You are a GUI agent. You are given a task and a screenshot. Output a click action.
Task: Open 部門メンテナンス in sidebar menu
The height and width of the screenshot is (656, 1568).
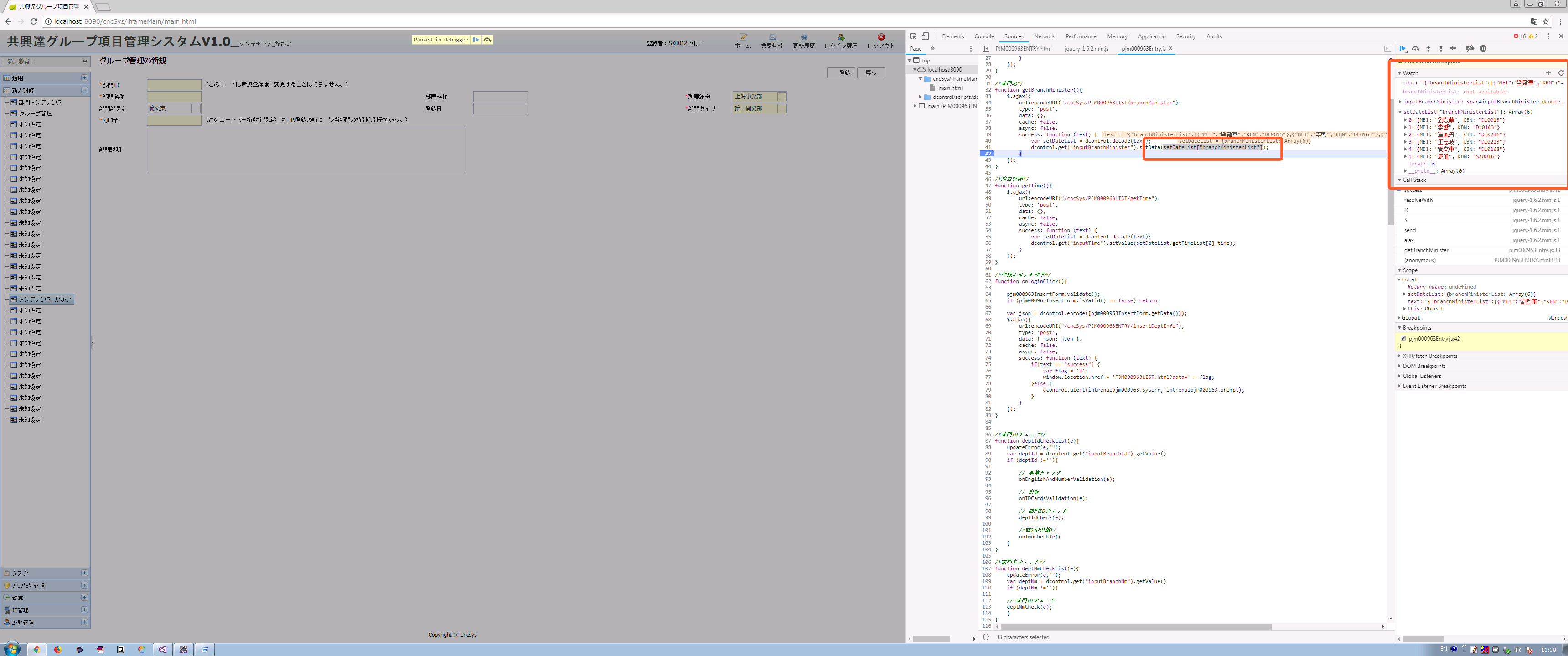click(x=40, y=102)
